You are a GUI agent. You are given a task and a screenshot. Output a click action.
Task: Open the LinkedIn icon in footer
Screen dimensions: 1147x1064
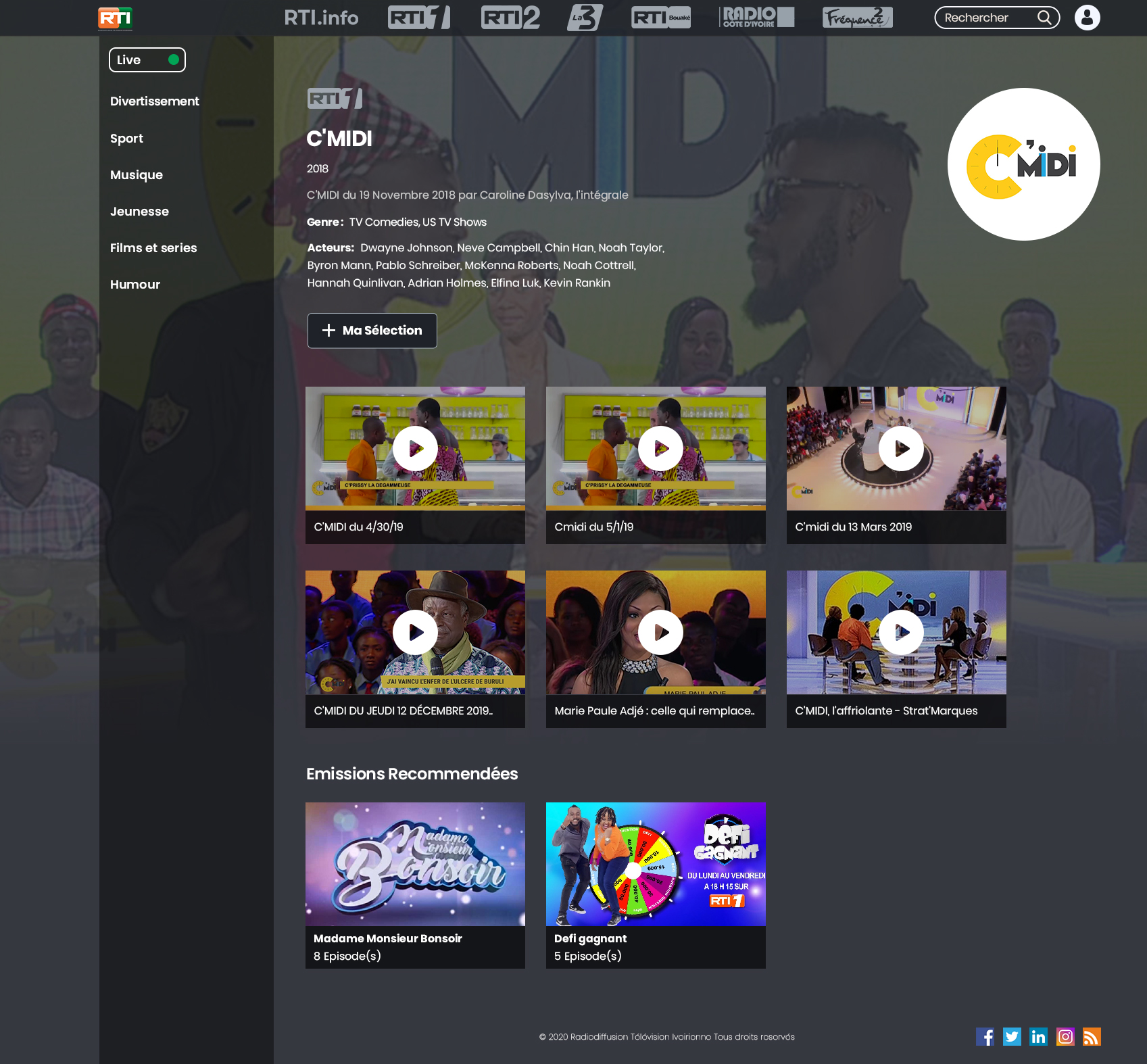1038,1036
